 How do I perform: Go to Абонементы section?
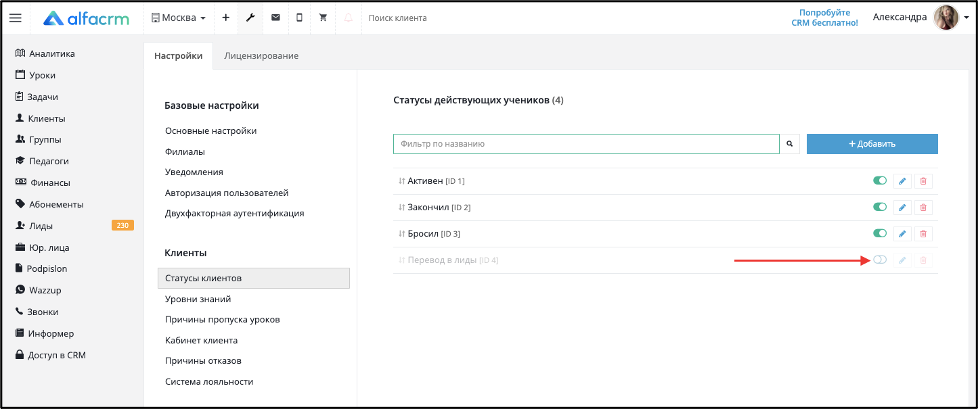[x=49, y=204]
